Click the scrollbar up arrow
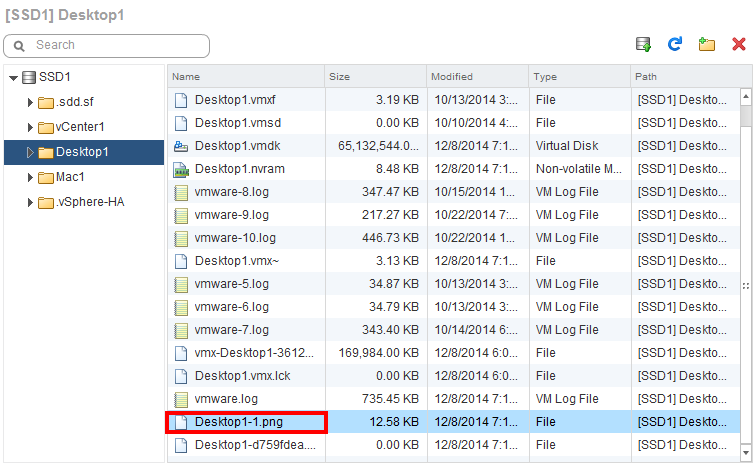The image size is (756, 467). coord(746,96)
